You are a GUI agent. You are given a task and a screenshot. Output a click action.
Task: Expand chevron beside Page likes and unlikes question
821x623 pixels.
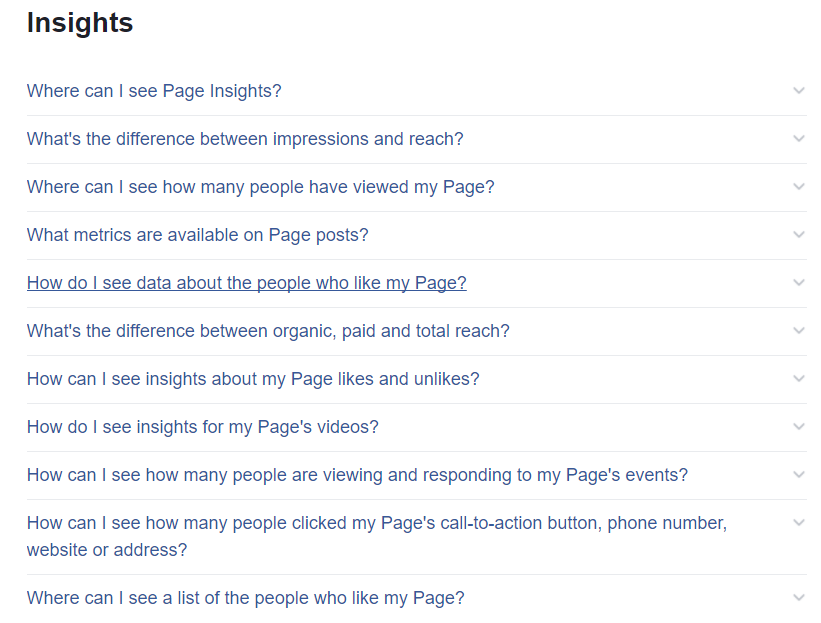pos(798,379)
